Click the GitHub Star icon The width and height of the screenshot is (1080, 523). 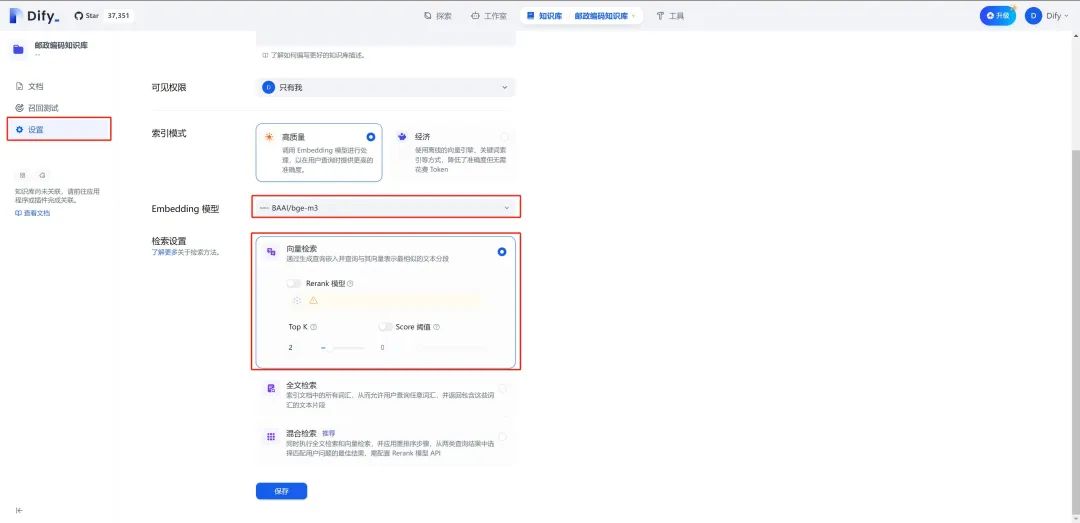click(79, 15)
